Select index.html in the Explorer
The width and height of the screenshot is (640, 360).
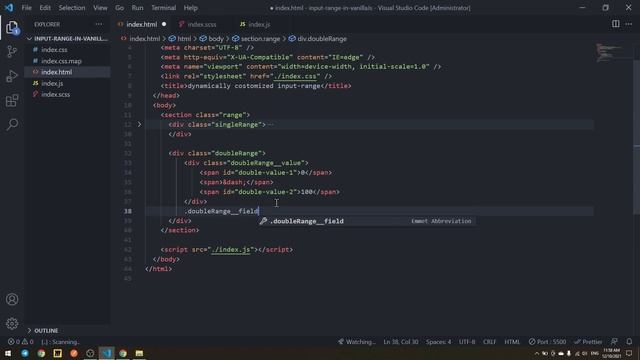click(x=56, y=72)
